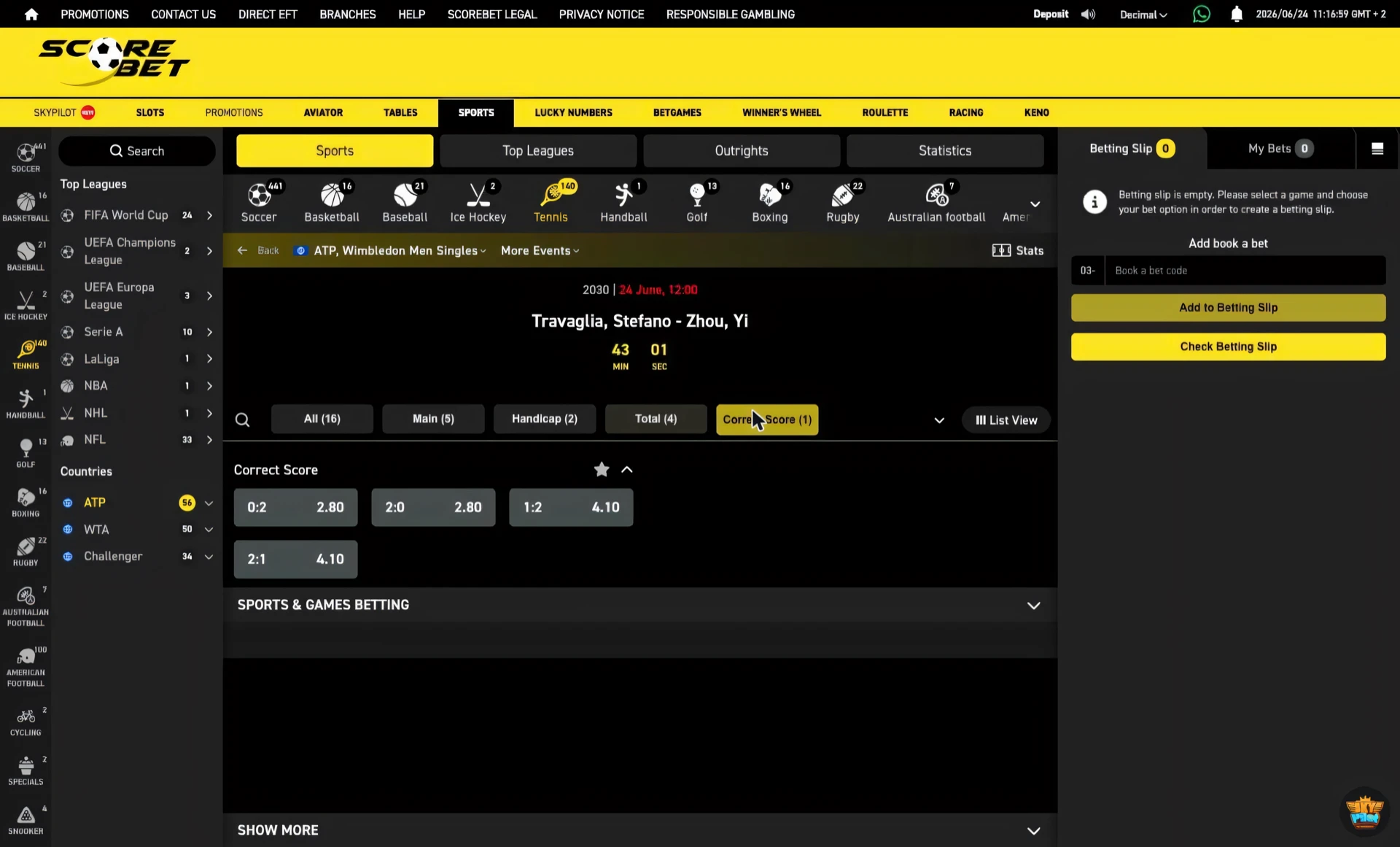Mute sound with the speaker icon
This screenshot has width=1400, height=847.
click(x=1088, y=14)
